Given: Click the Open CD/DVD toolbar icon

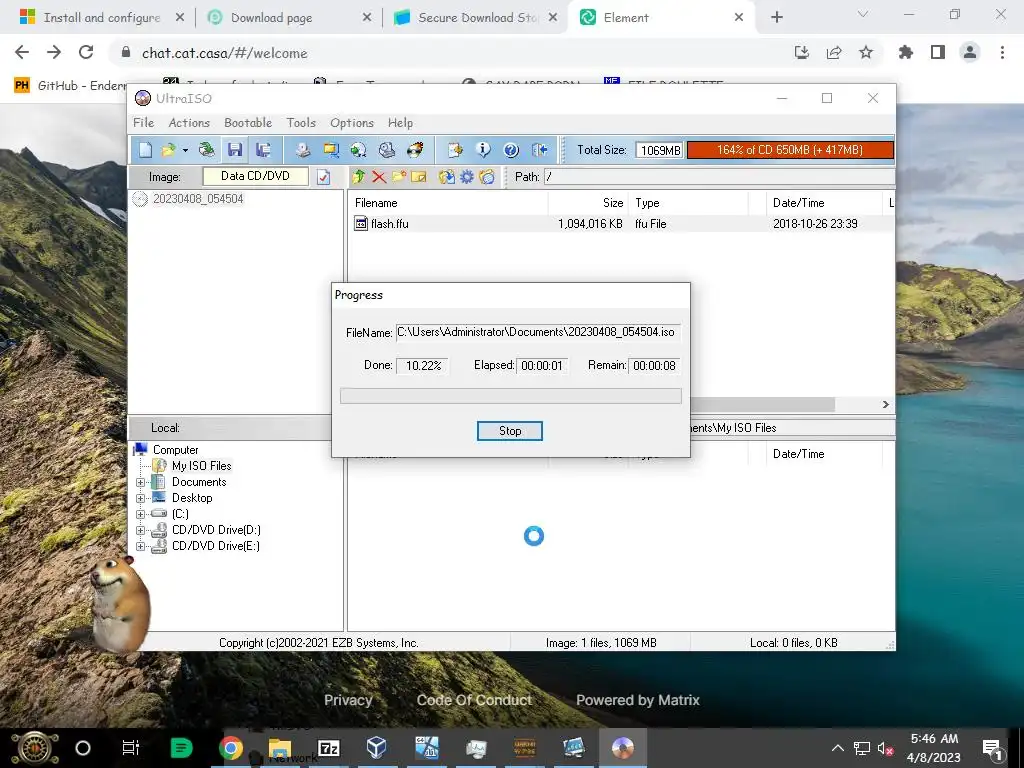Looking at the screenshot, I should [206, 150].
